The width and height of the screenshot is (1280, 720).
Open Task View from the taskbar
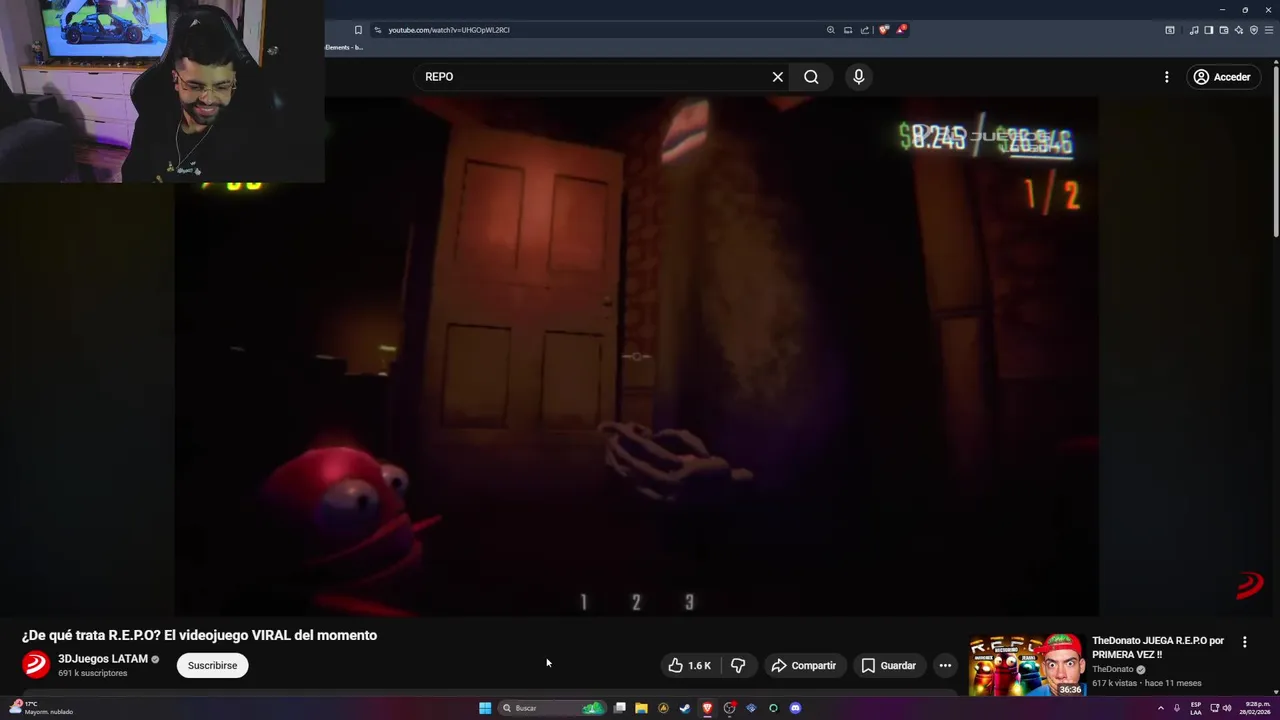coord(620,708)
